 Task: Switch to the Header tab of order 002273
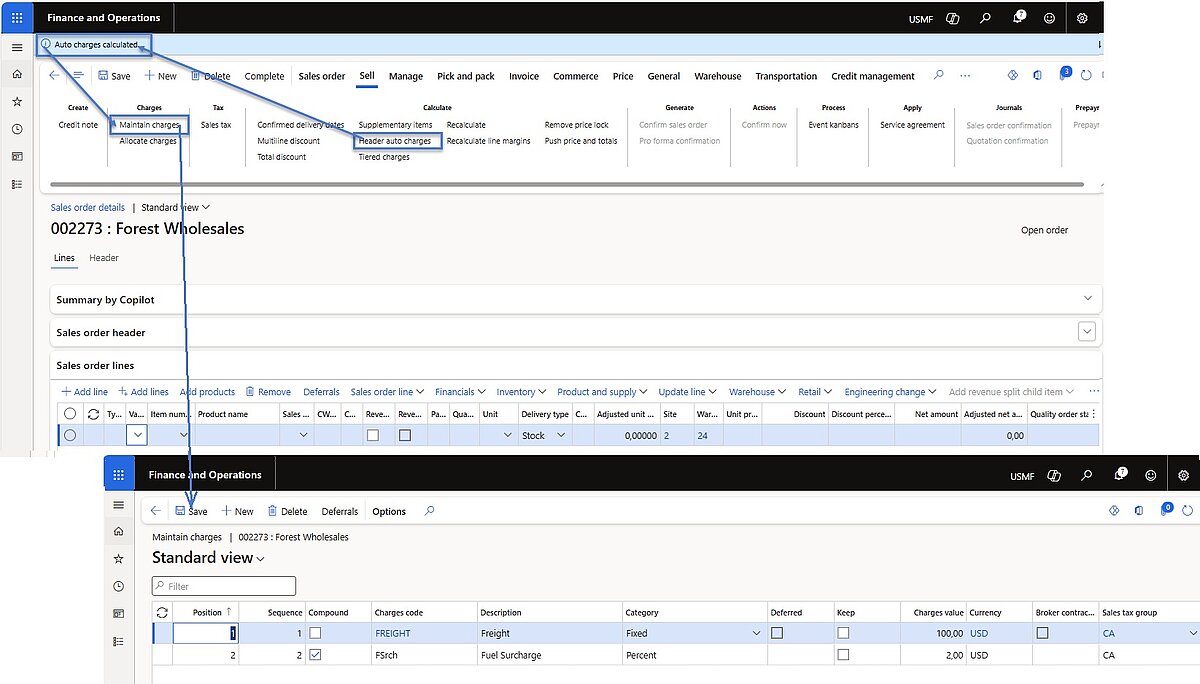pyautogui.click(x=103, y=258)
